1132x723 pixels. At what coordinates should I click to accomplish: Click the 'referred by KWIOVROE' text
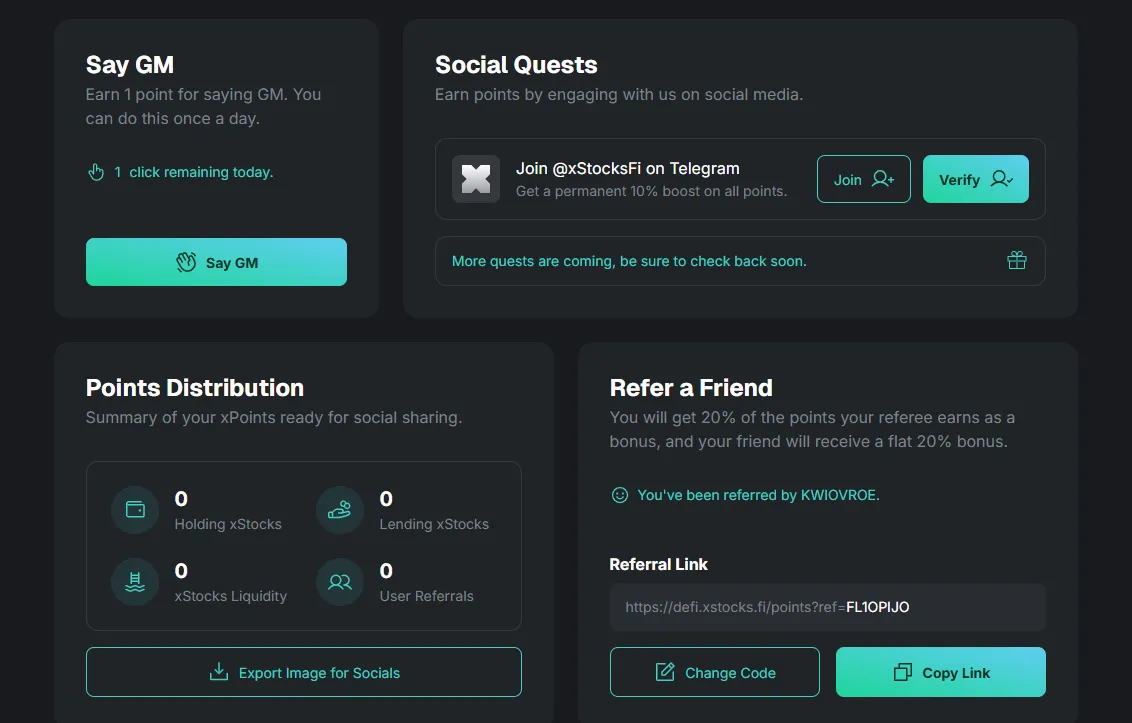tap(758, 495)
